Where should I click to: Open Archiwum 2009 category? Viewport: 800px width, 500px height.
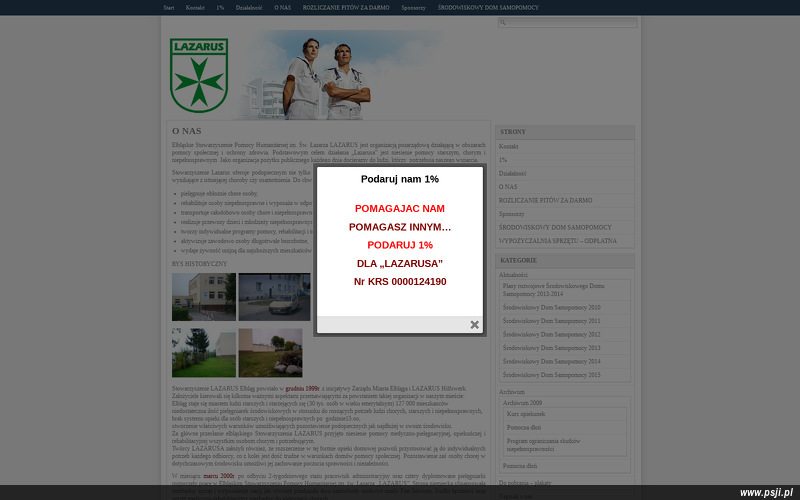coord(522,403)
